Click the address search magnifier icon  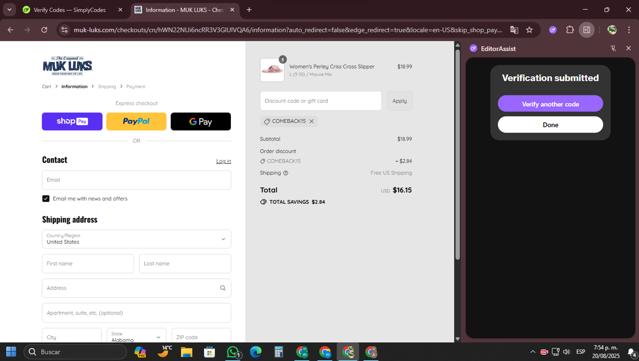pos(223,288)
